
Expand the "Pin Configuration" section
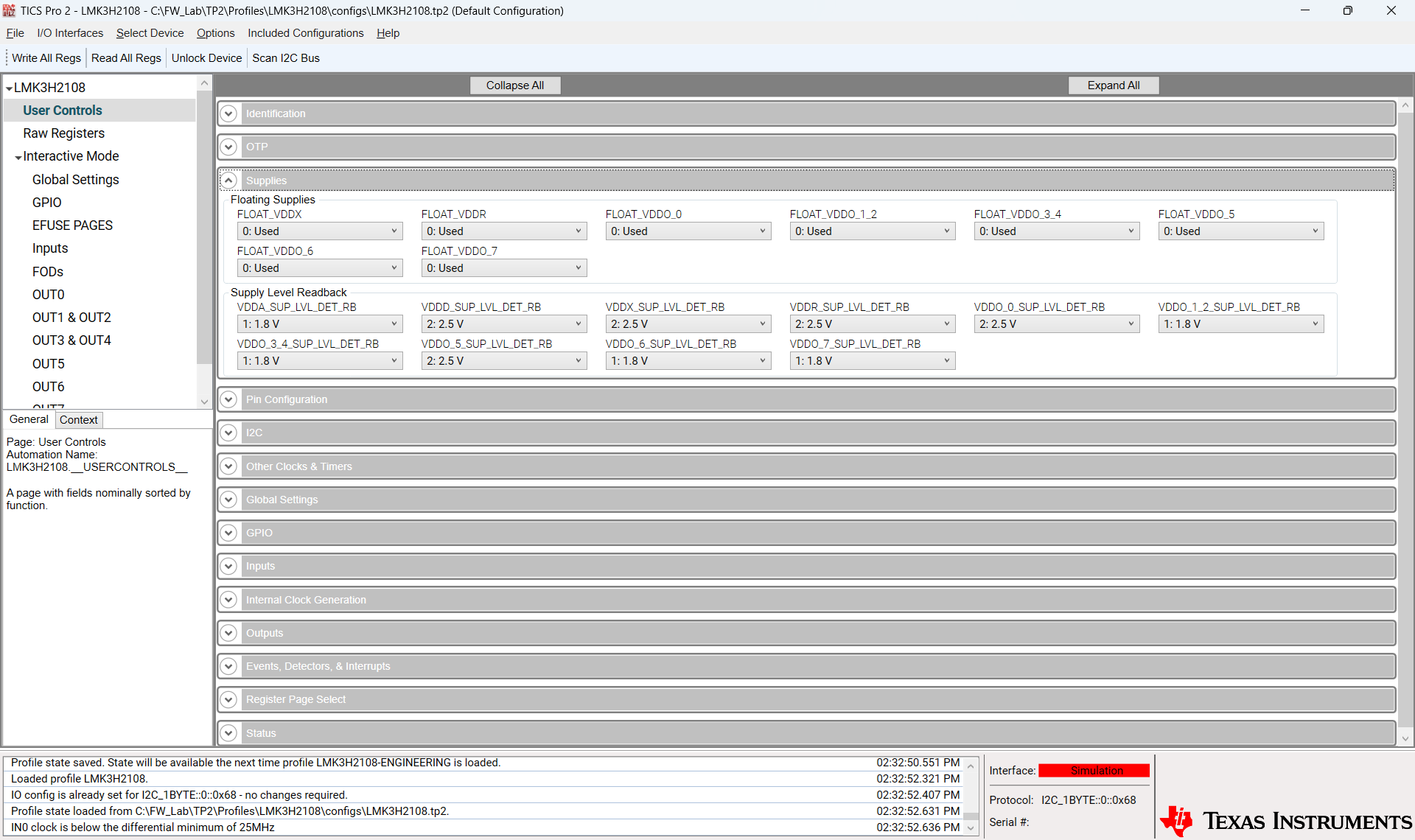tap(228, 399)
